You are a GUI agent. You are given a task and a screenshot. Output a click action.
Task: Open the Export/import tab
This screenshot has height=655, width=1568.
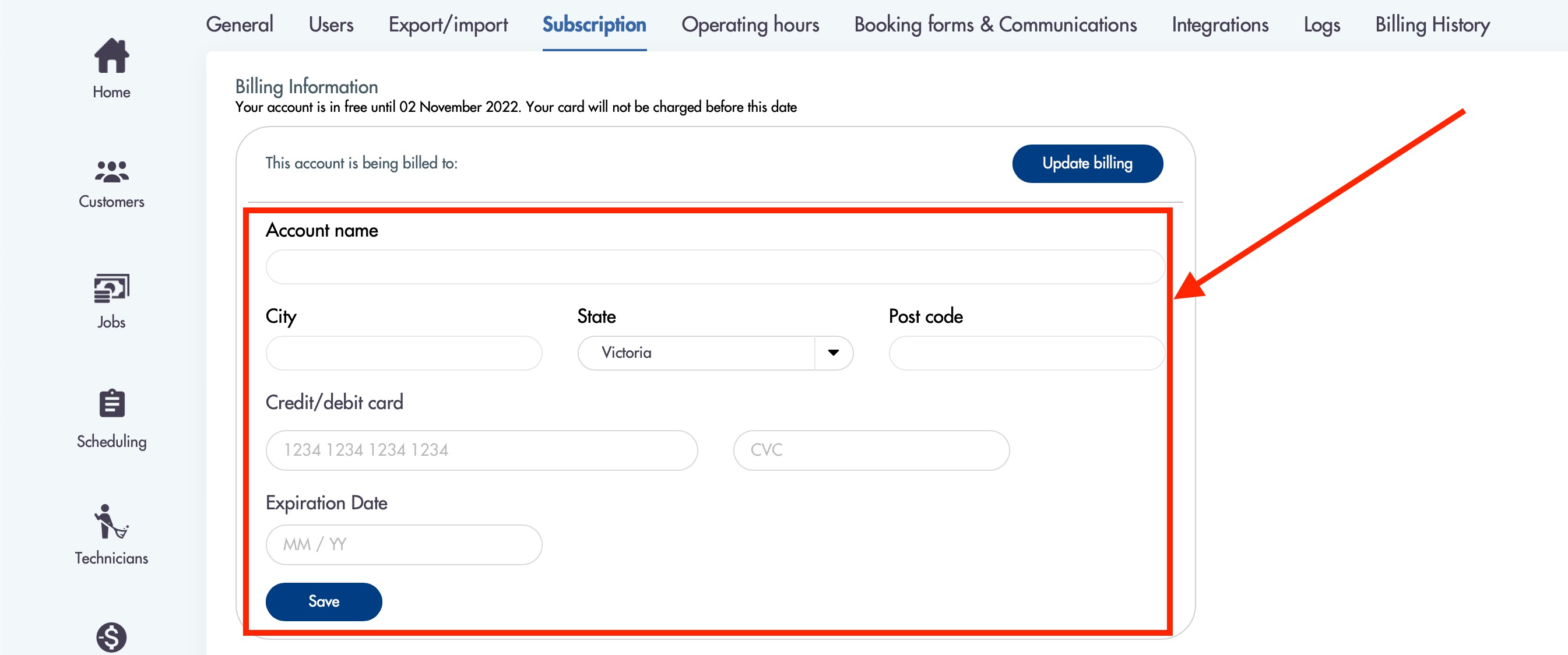coord(448,24)
